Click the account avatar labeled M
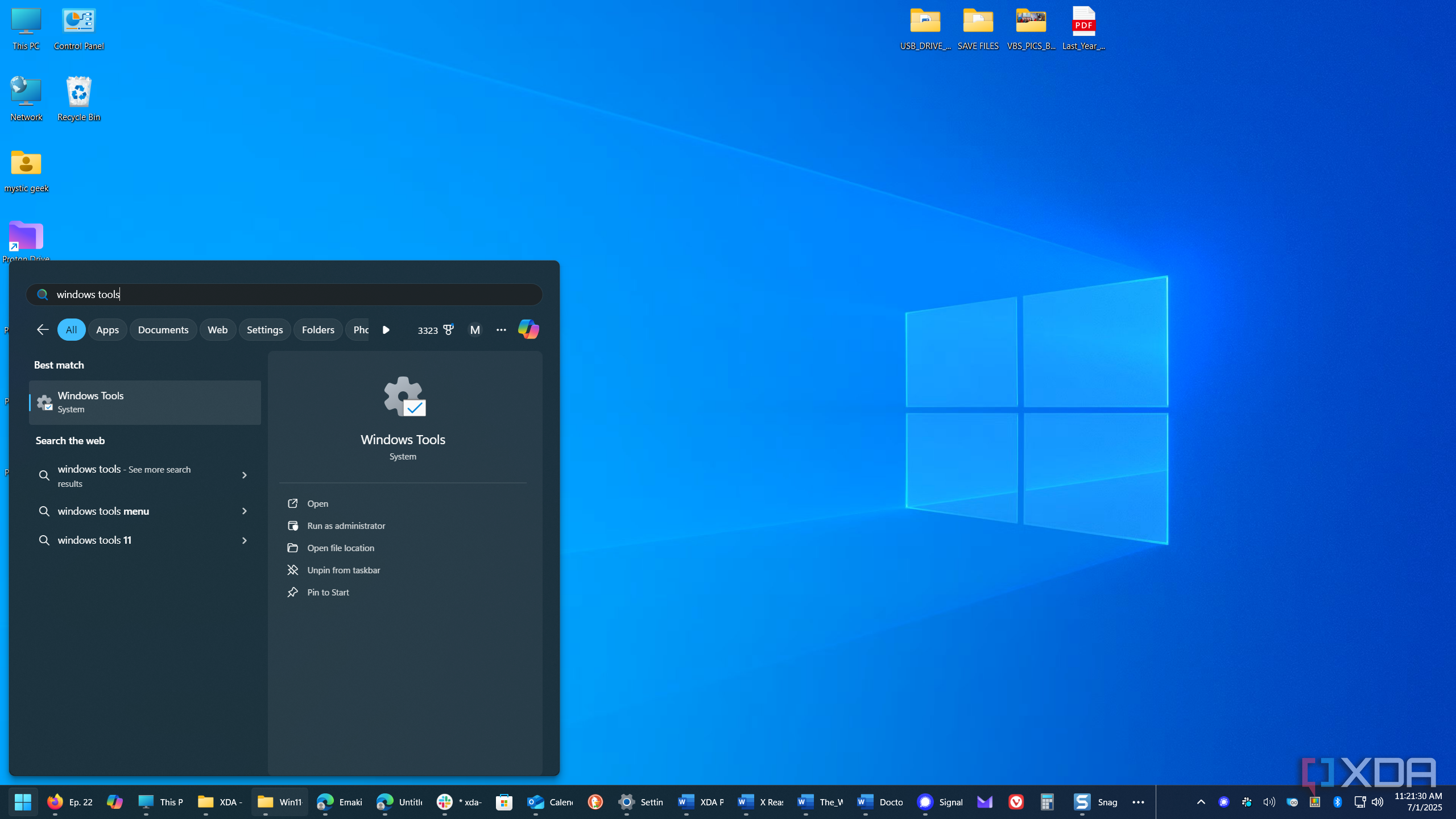 point(474,329)
